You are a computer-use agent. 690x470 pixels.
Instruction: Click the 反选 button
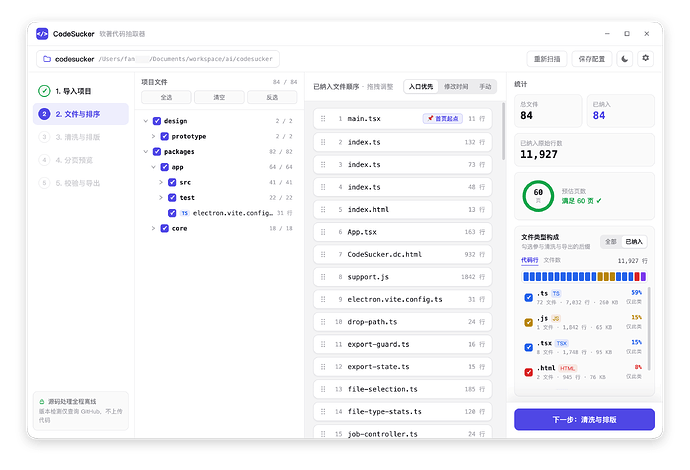coord(272,97)
